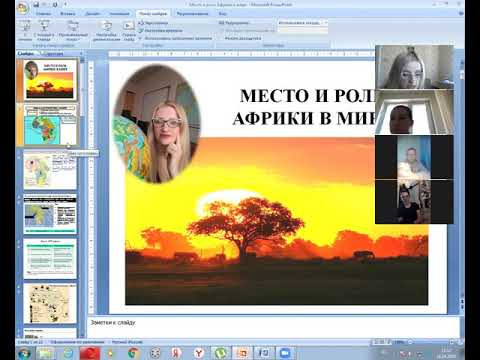Open the round Office button menu
Screen dimensions: 480x360
click(23, 8)
